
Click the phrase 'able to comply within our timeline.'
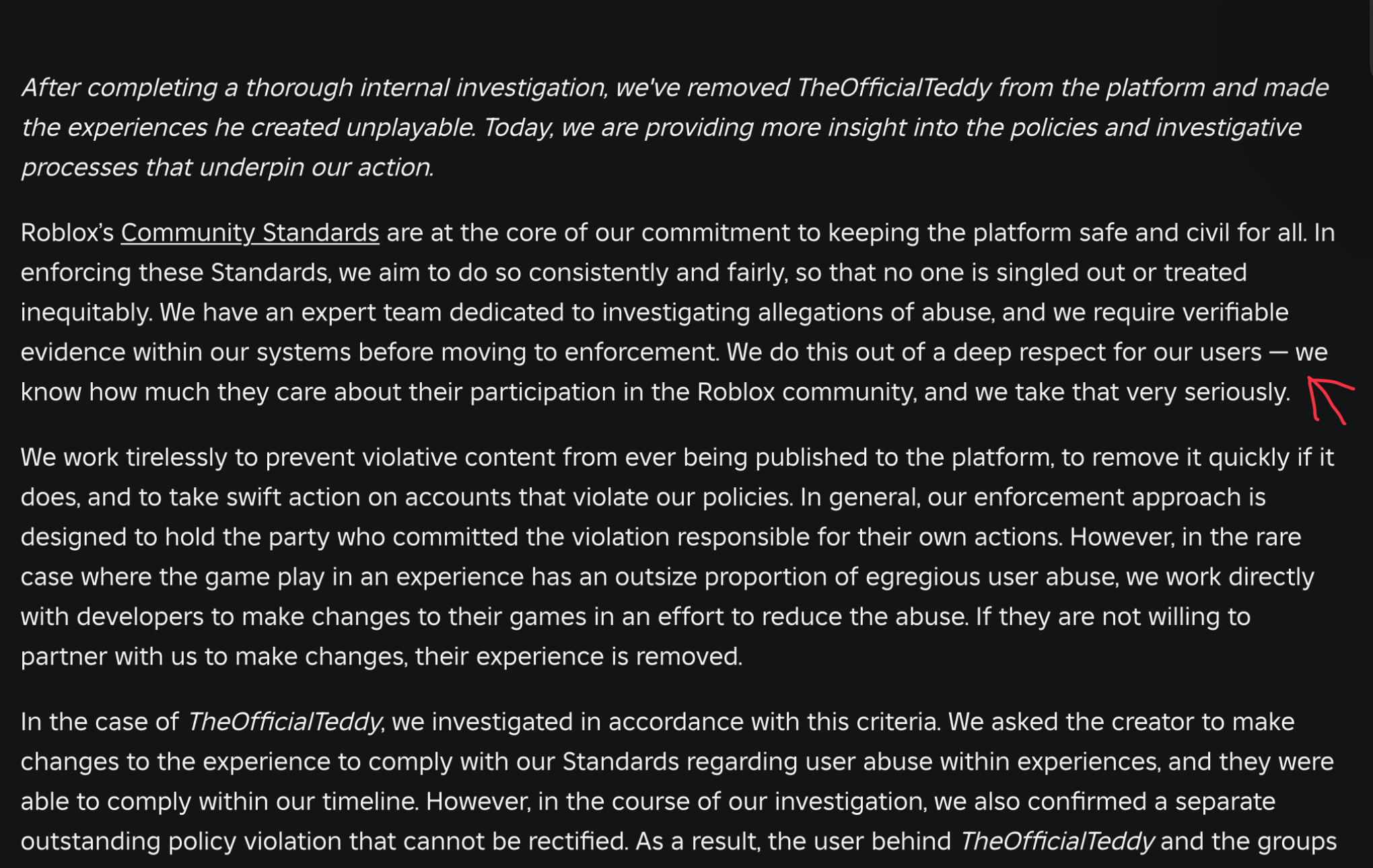(x=220, y=802)
